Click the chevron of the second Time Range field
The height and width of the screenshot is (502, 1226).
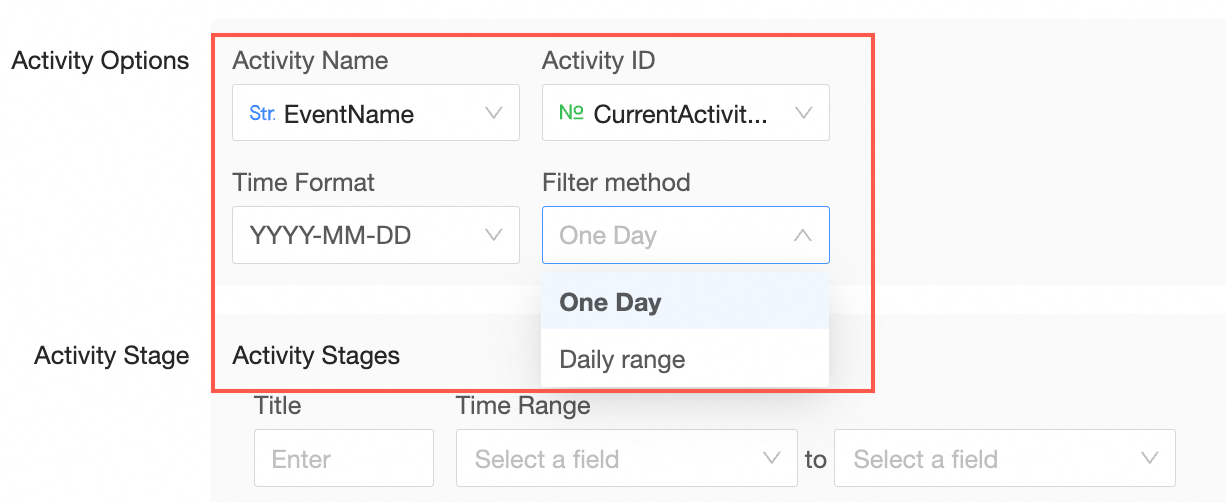1149,458
